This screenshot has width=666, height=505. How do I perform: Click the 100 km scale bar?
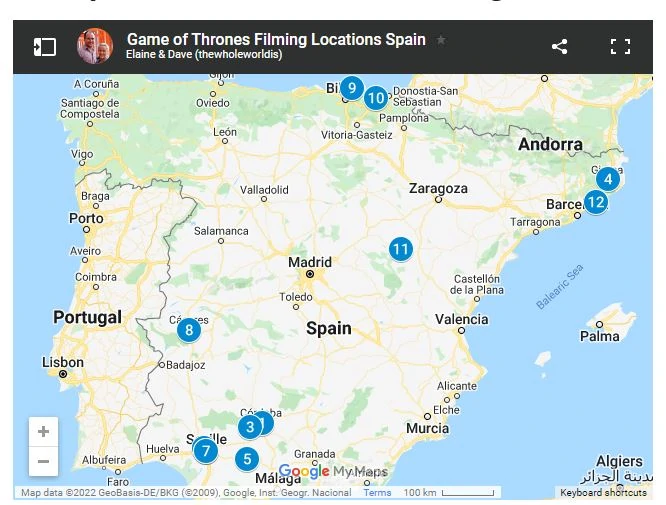tap(449, 493)
